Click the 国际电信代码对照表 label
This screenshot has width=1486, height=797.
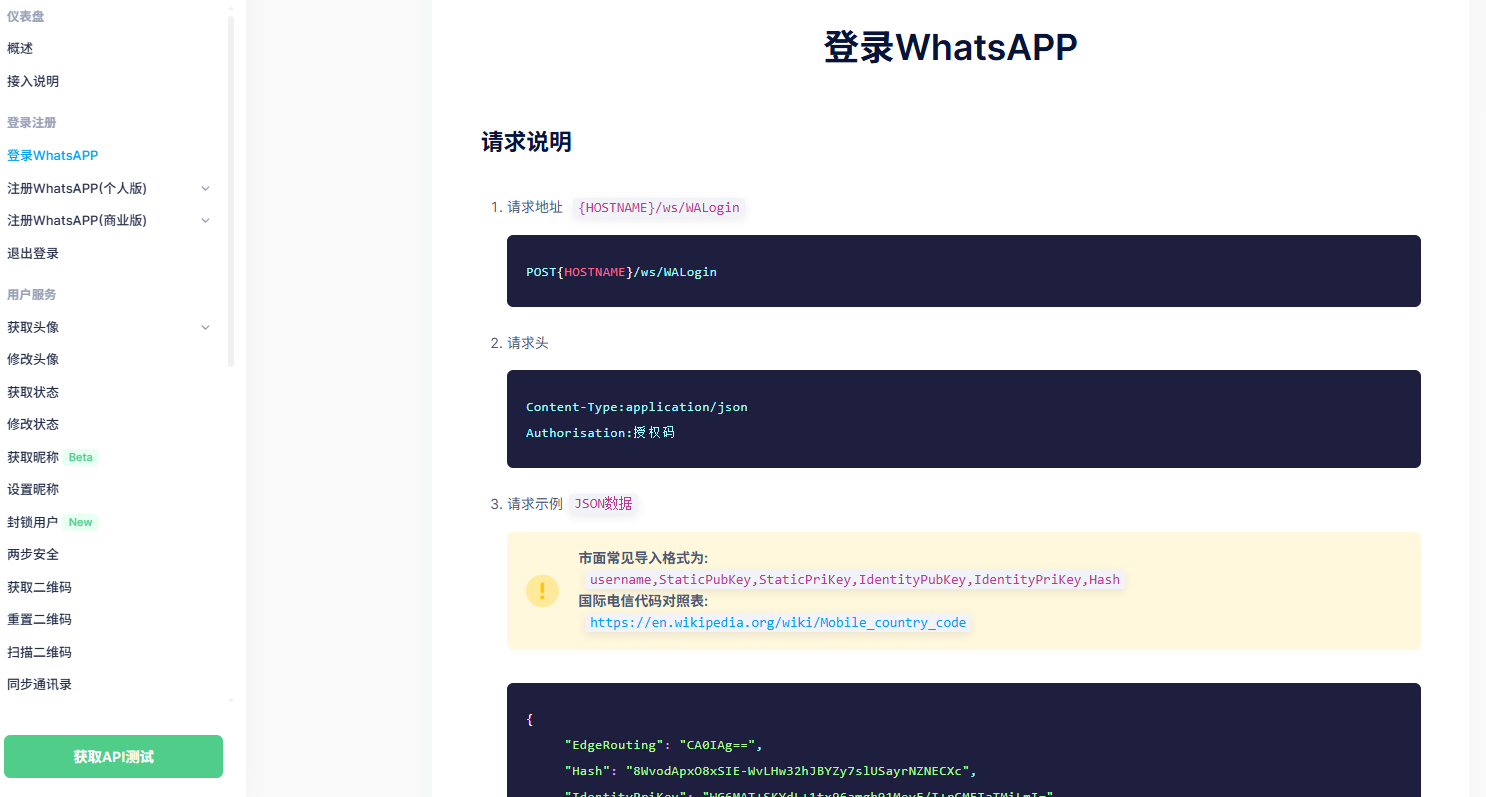point(643,601)
